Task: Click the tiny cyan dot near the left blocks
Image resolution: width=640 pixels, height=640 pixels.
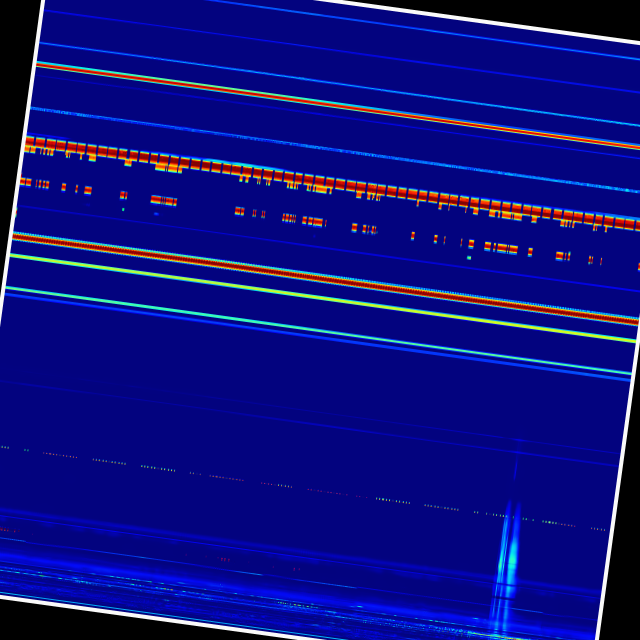Action: pyautogui.click(x=123, y=209)
